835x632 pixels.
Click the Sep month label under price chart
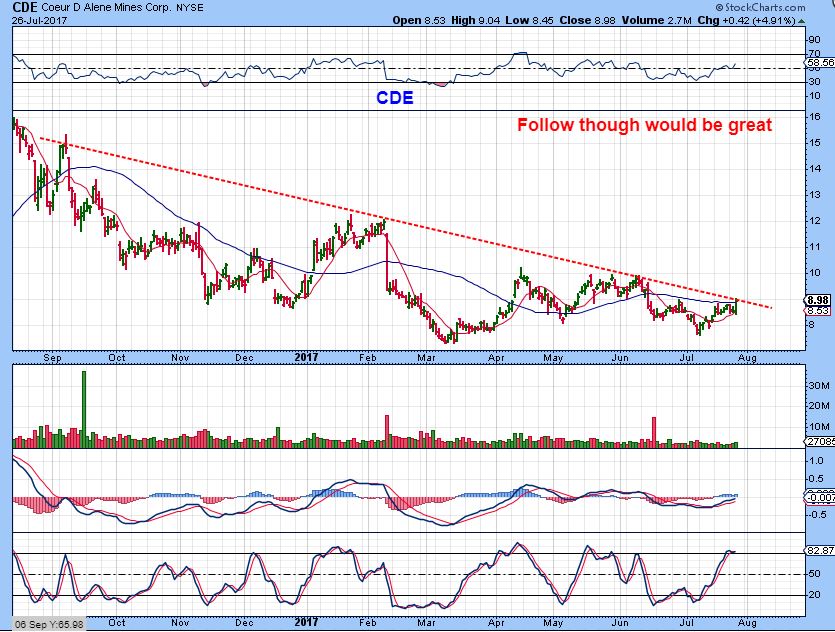pyautogui.click(x=52, y=357)
